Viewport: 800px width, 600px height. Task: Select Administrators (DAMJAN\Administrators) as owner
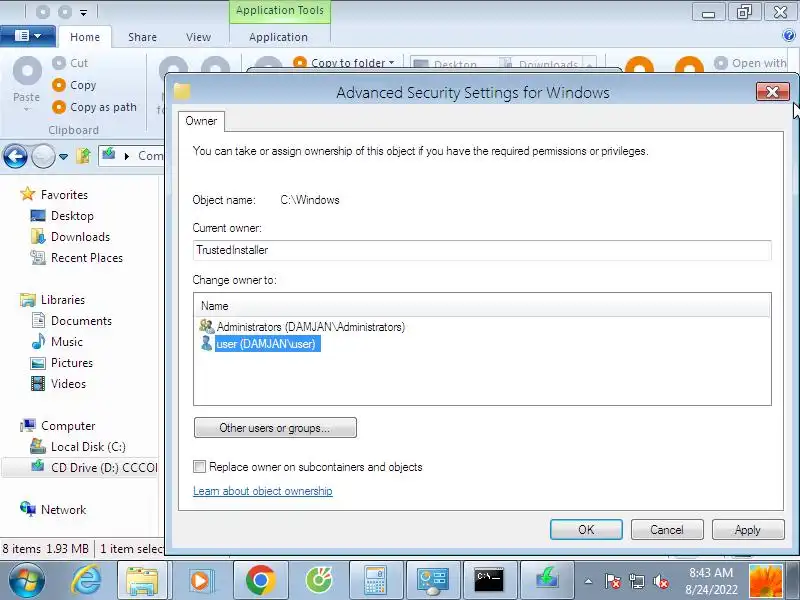(302, 327)
